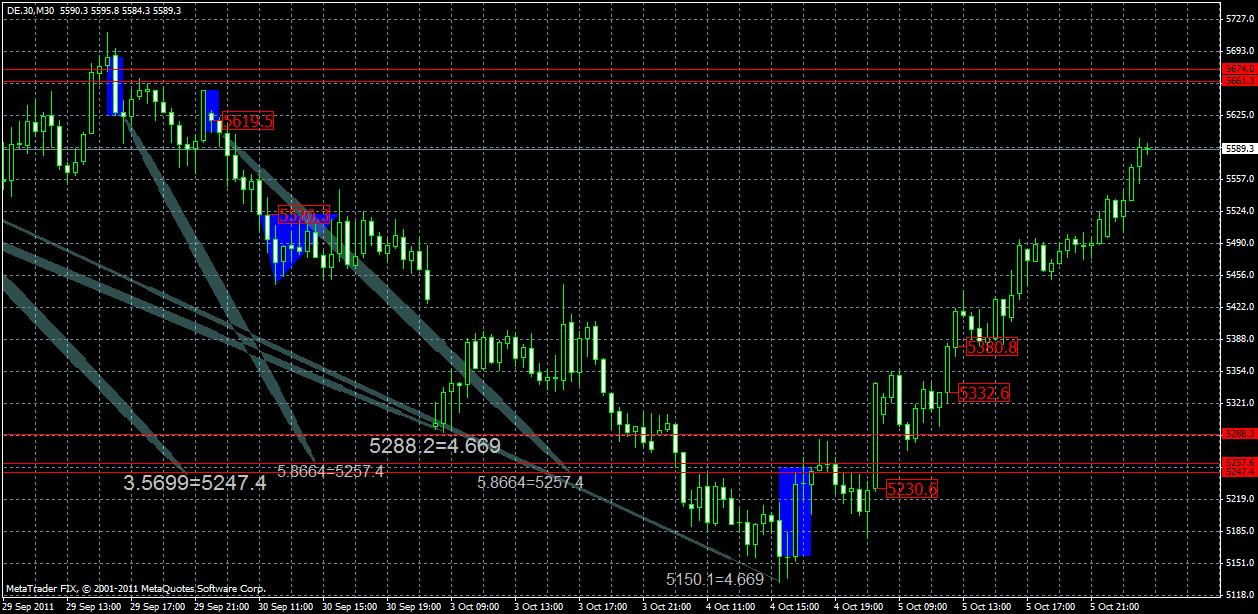This screenshot has width=1258, height=614.
Task: Click the '29 Sep 13:00' time axis label
Action: pos(93,607)
